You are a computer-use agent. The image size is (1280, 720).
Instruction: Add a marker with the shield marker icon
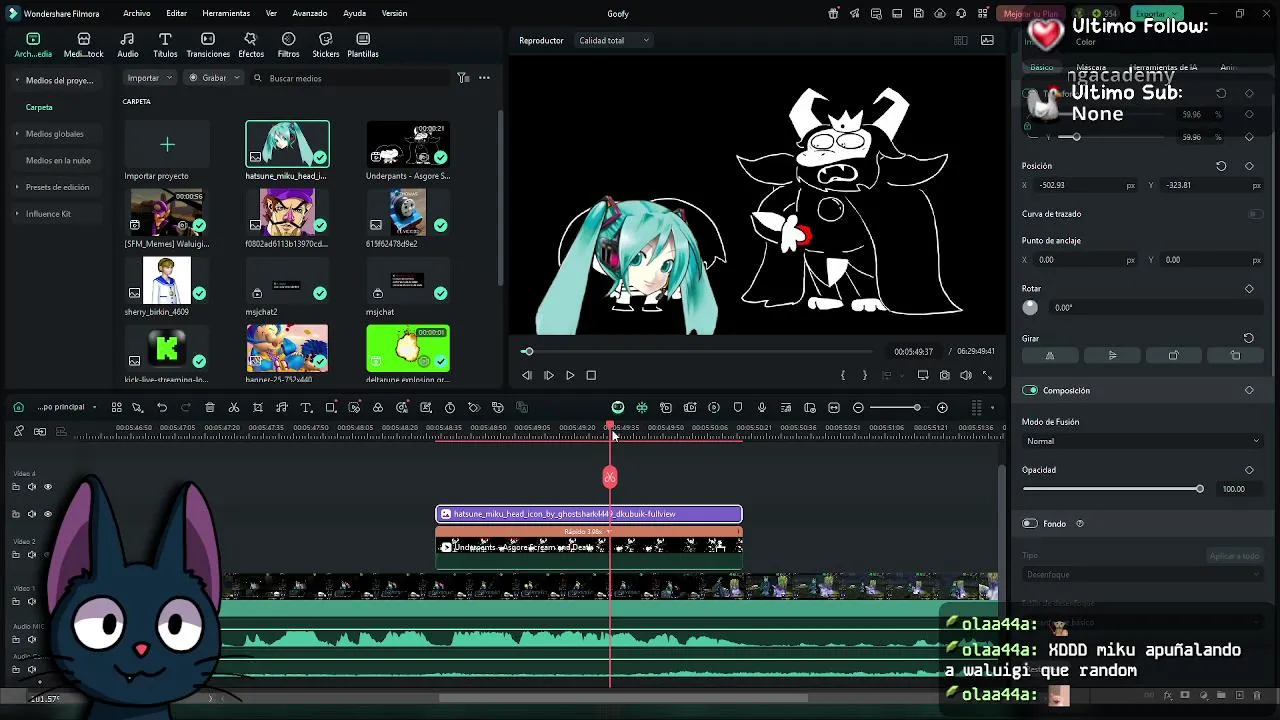738,407
